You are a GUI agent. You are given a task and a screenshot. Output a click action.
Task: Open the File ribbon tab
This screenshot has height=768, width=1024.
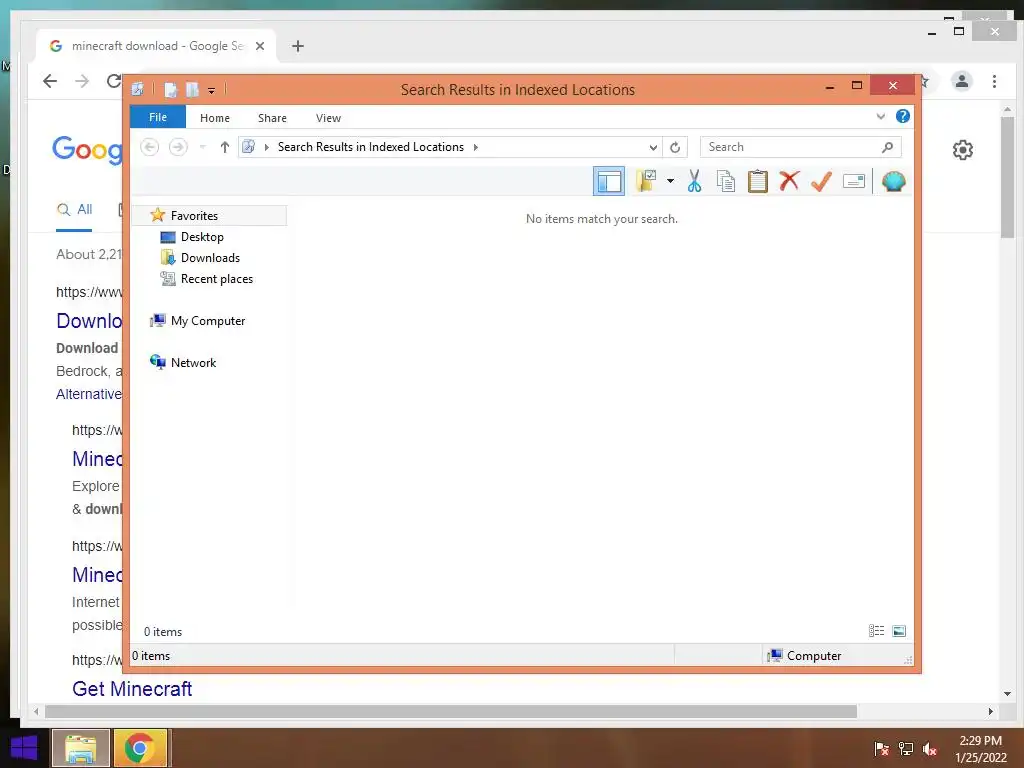click(x=158, y=117)
